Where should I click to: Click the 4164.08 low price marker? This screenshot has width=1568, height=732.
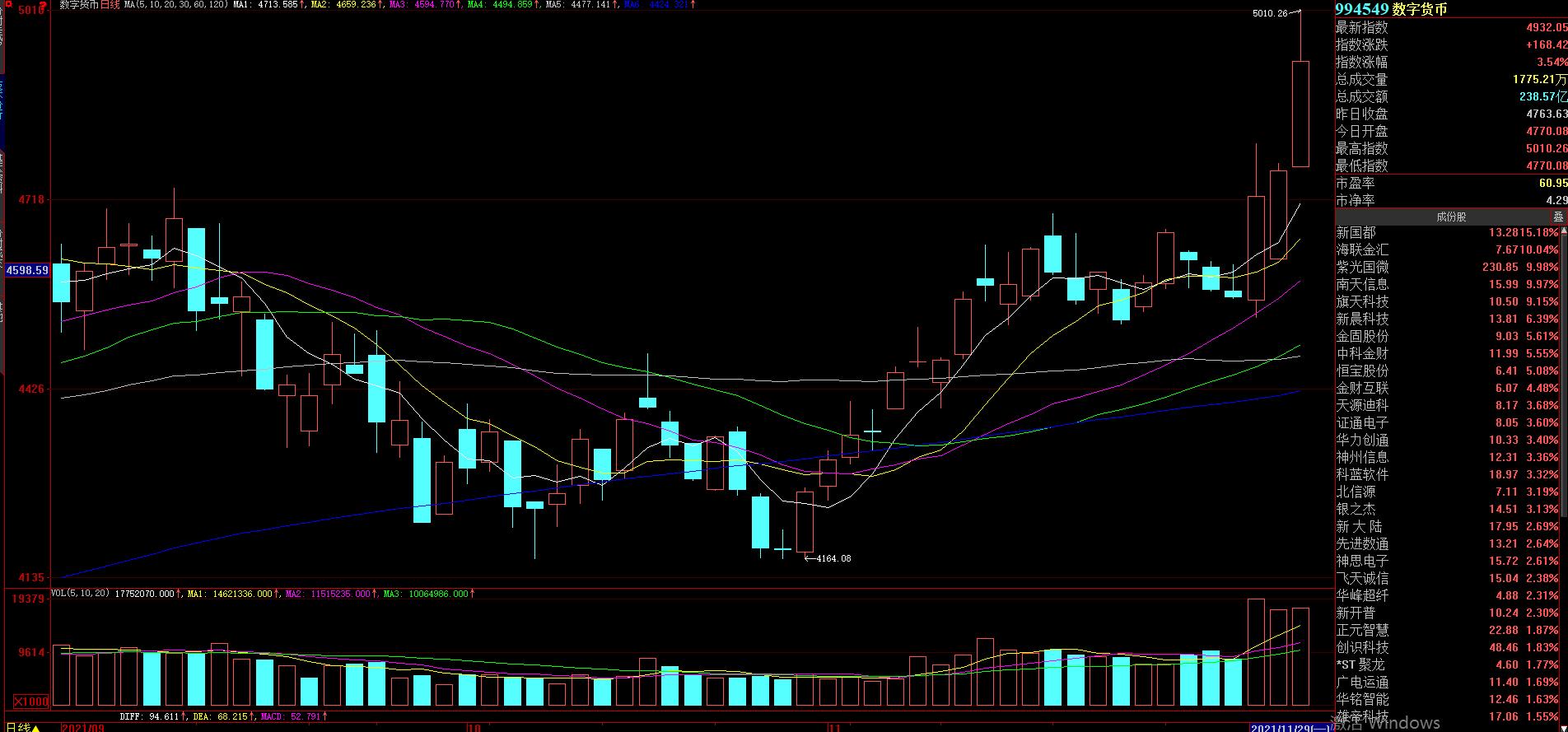(833, 558)
